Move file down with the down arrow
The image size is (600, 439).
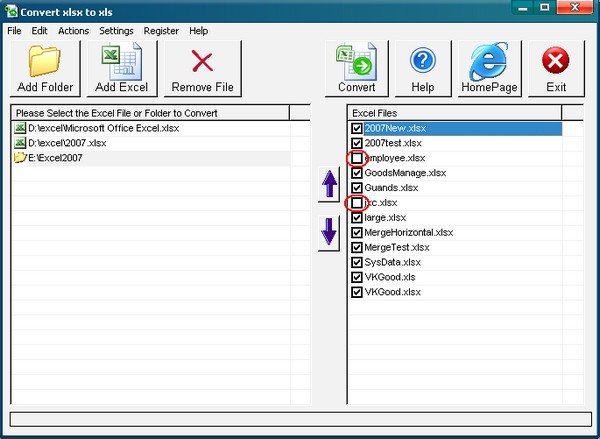[x=328, y=233]
